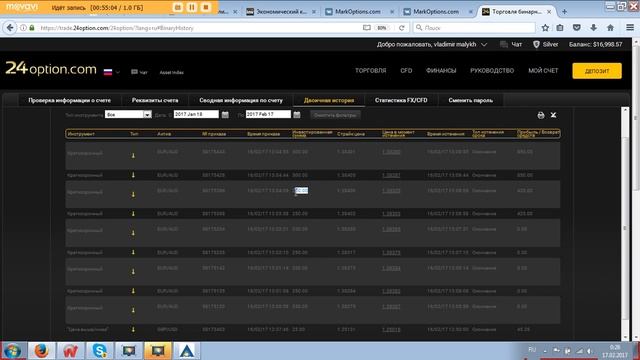Open Firefox from the taskbar
The image size is (640, 360).
pos(41,351)
